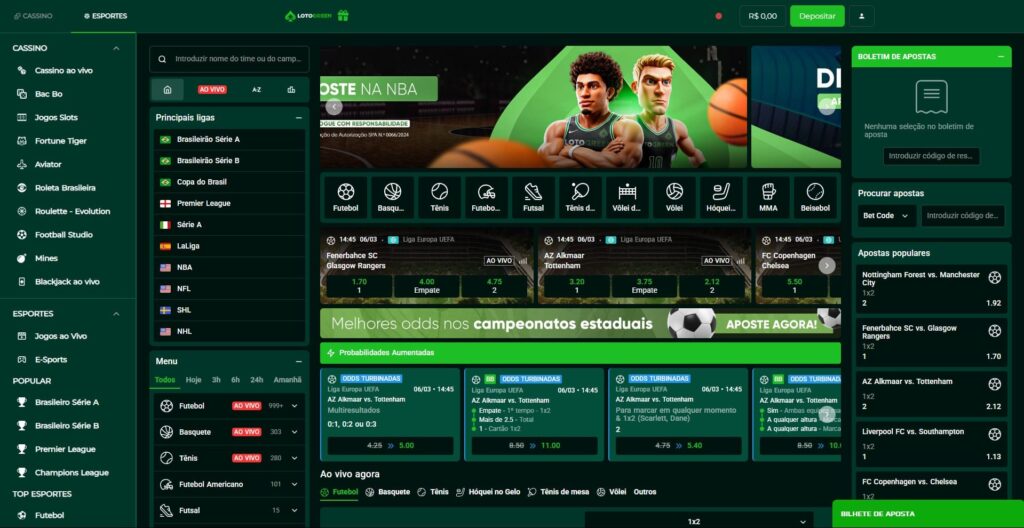Open the BILHETE DE APOSTA bar
Image resolution: width=1024 pixels, height=528 pixels.
pyautogui.click(x=928, y=514)
